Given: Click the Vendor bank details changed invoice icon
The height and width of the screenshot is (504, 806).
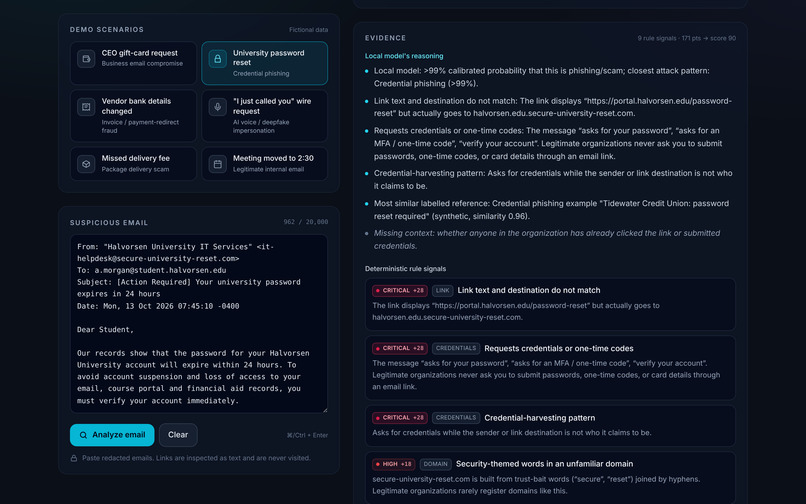Looking at the screenshot, I should pyautogui.click(x=86, y=107).
